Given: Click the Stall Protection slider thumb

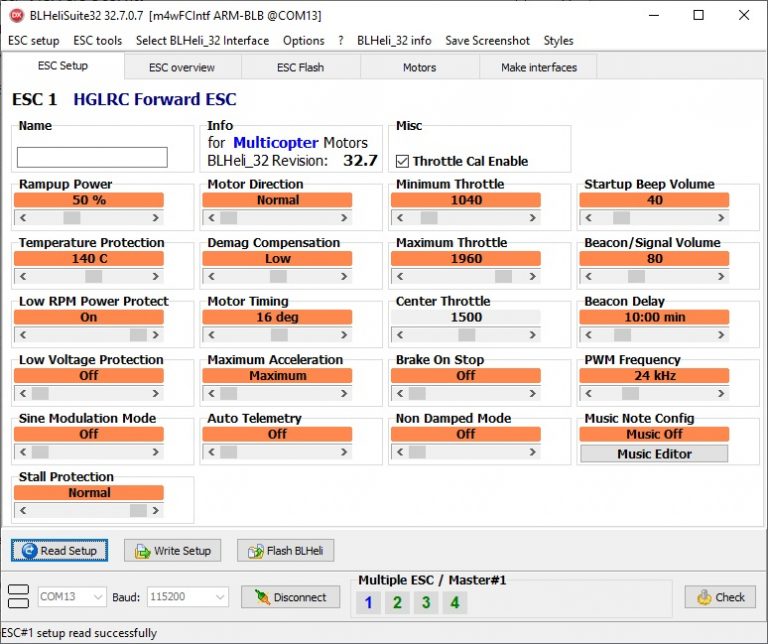Looking at the screenshot, I should point(138,510).
